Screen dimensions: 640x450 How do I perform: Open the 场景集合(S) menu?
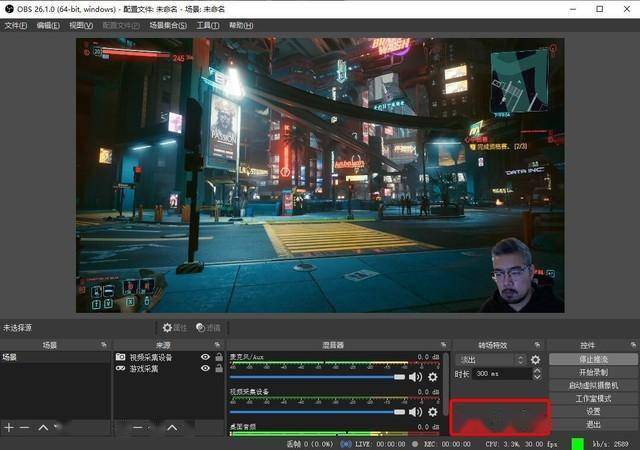(168, 26)
